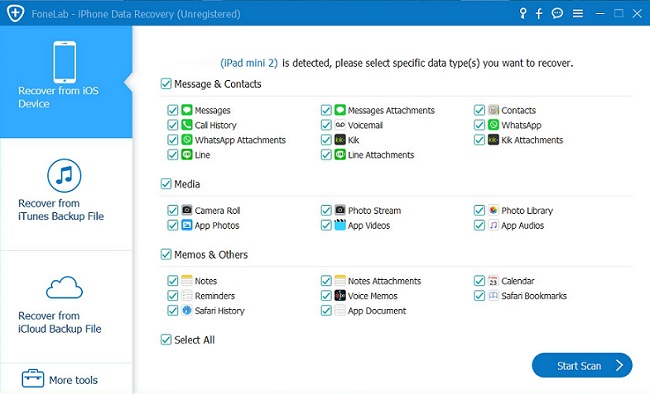Uncheck the Voicemail checkbox
The height and width of the screenshot is (394, 650).
pyautogui.click(x=326, y=125)
